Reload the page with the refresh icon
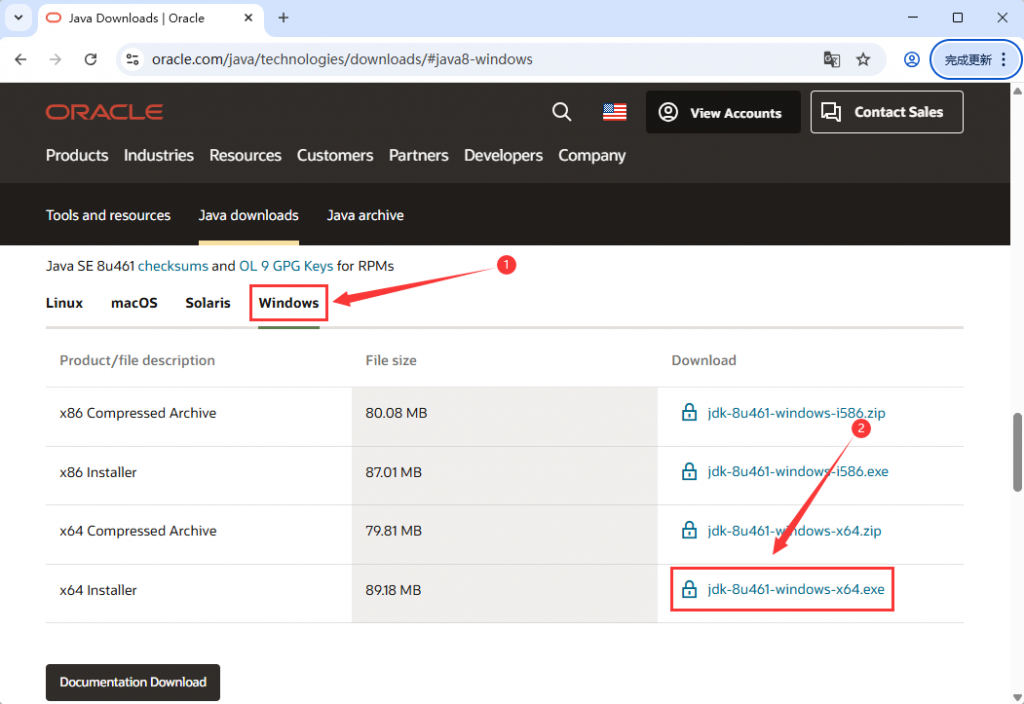Viewport: 1024px width, 704px height. coord(90,59)
